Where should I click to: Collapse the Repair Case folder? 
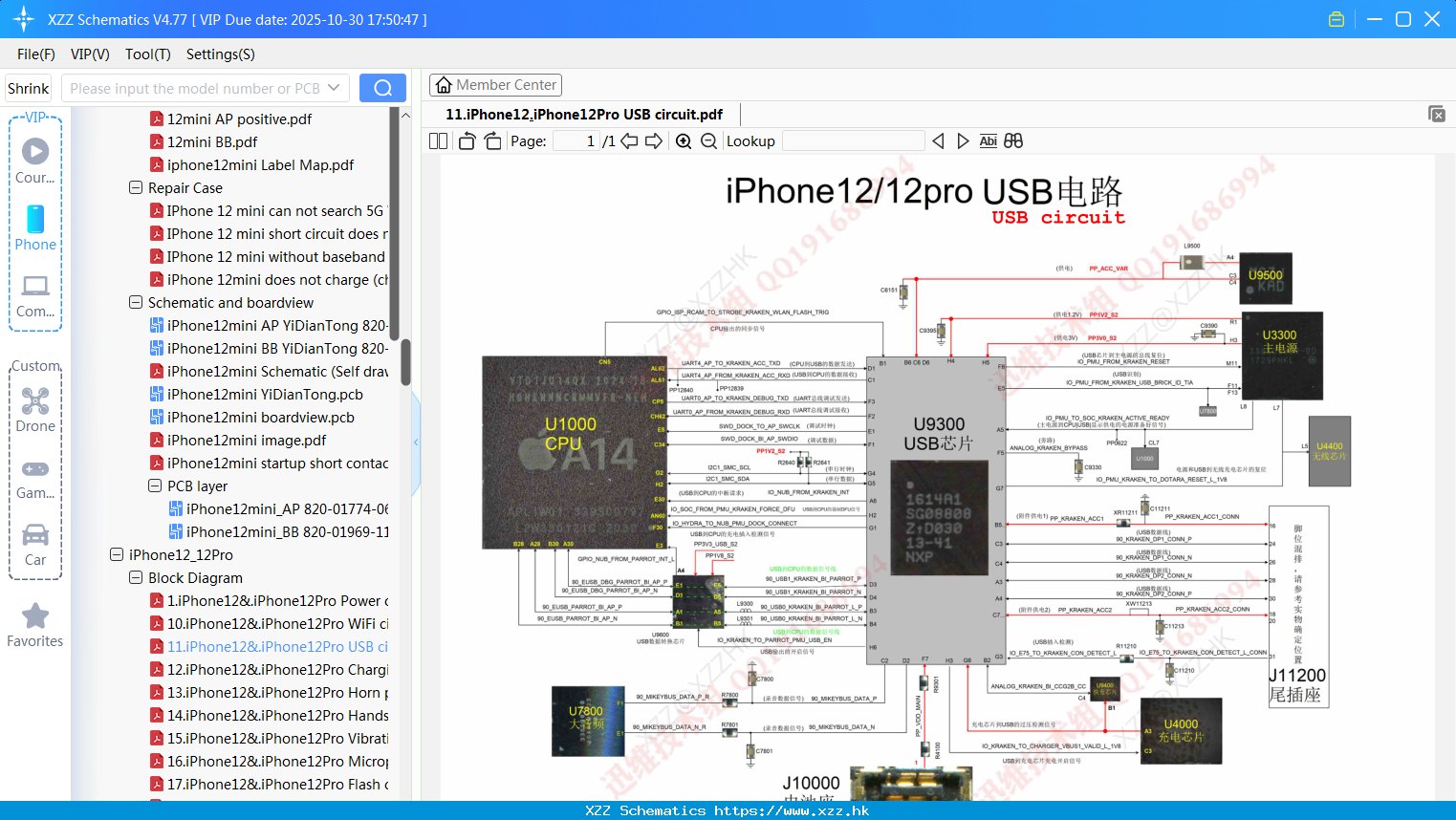click(136, 188)
